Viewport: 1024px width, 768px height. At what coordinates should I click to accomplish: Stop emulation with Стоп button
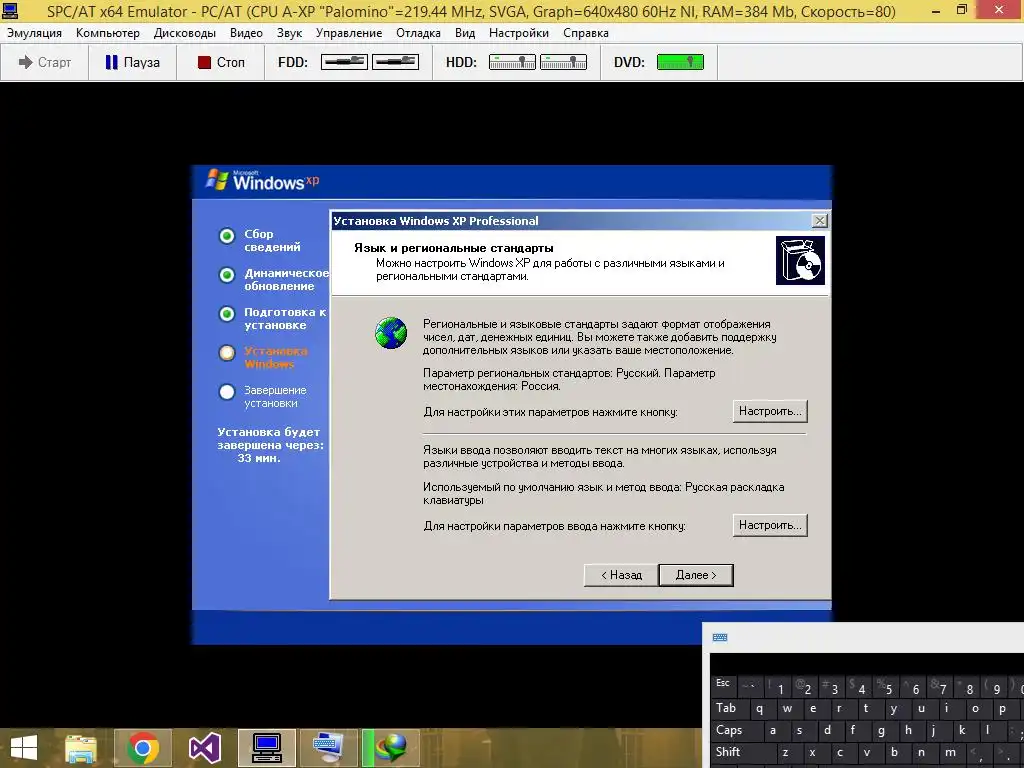[221, 62]
